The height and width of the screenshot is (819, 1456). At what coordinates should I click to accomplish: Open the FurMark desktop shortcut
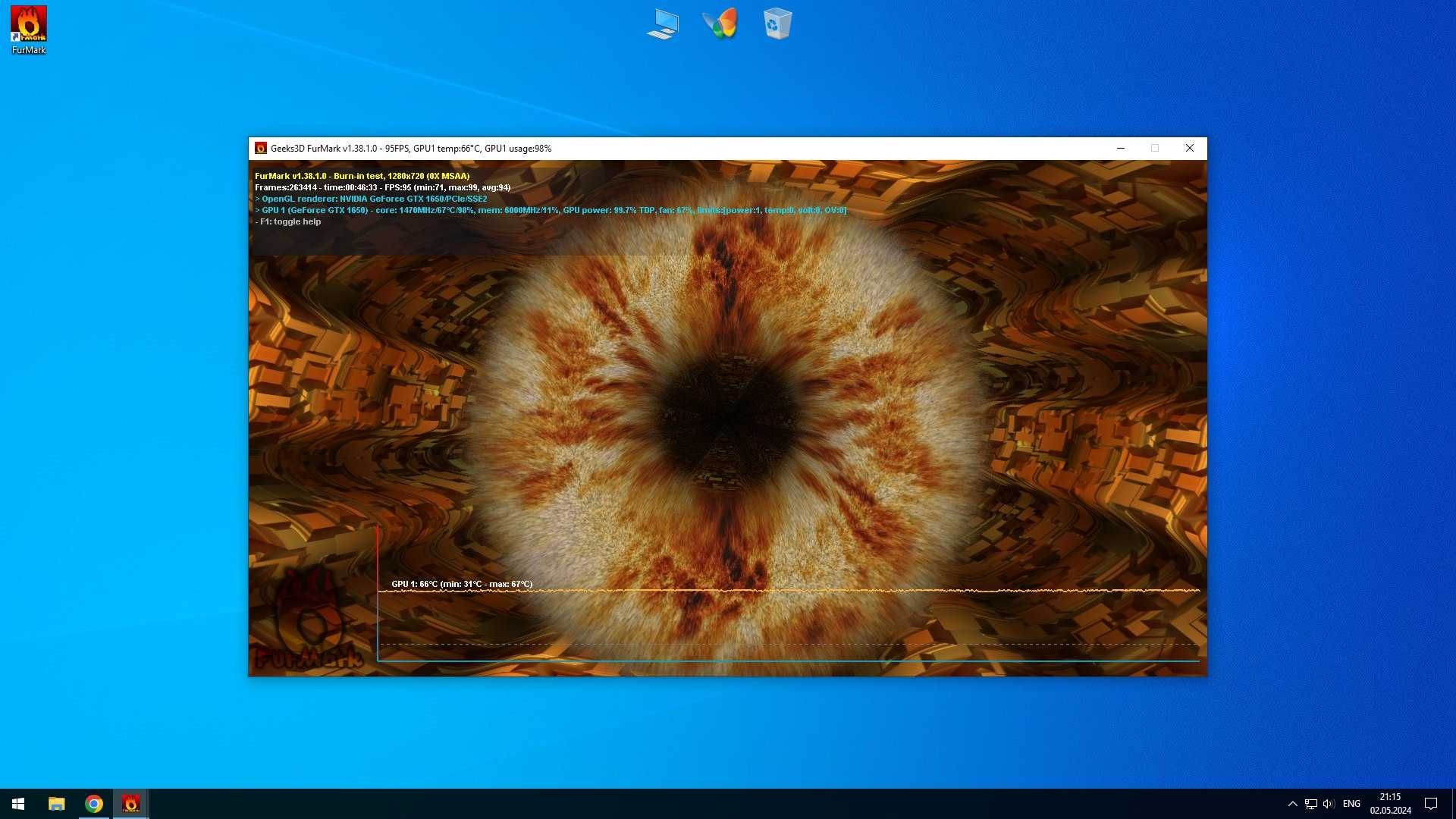click(x=29, y=30)
